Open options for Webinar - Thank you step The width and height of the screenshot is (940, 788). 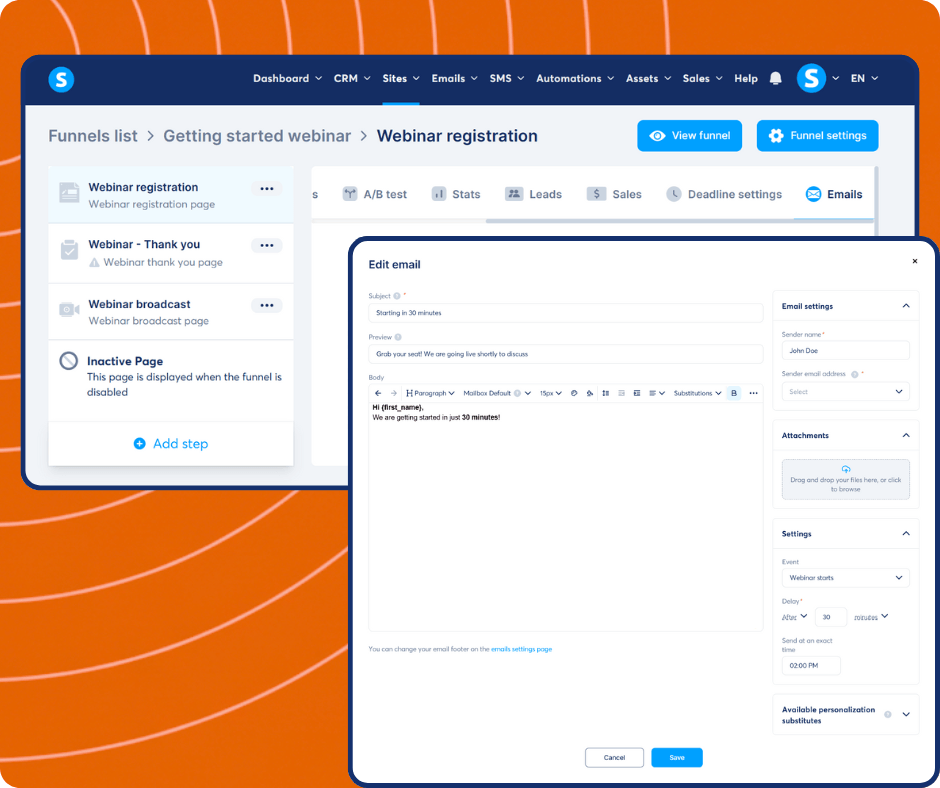[x=267, y=245]
